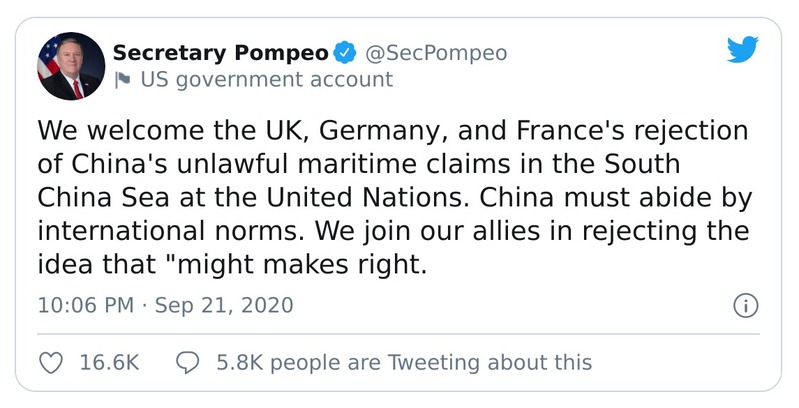Open 5.8K people are Tweeting about this

[x=404, y=362]
